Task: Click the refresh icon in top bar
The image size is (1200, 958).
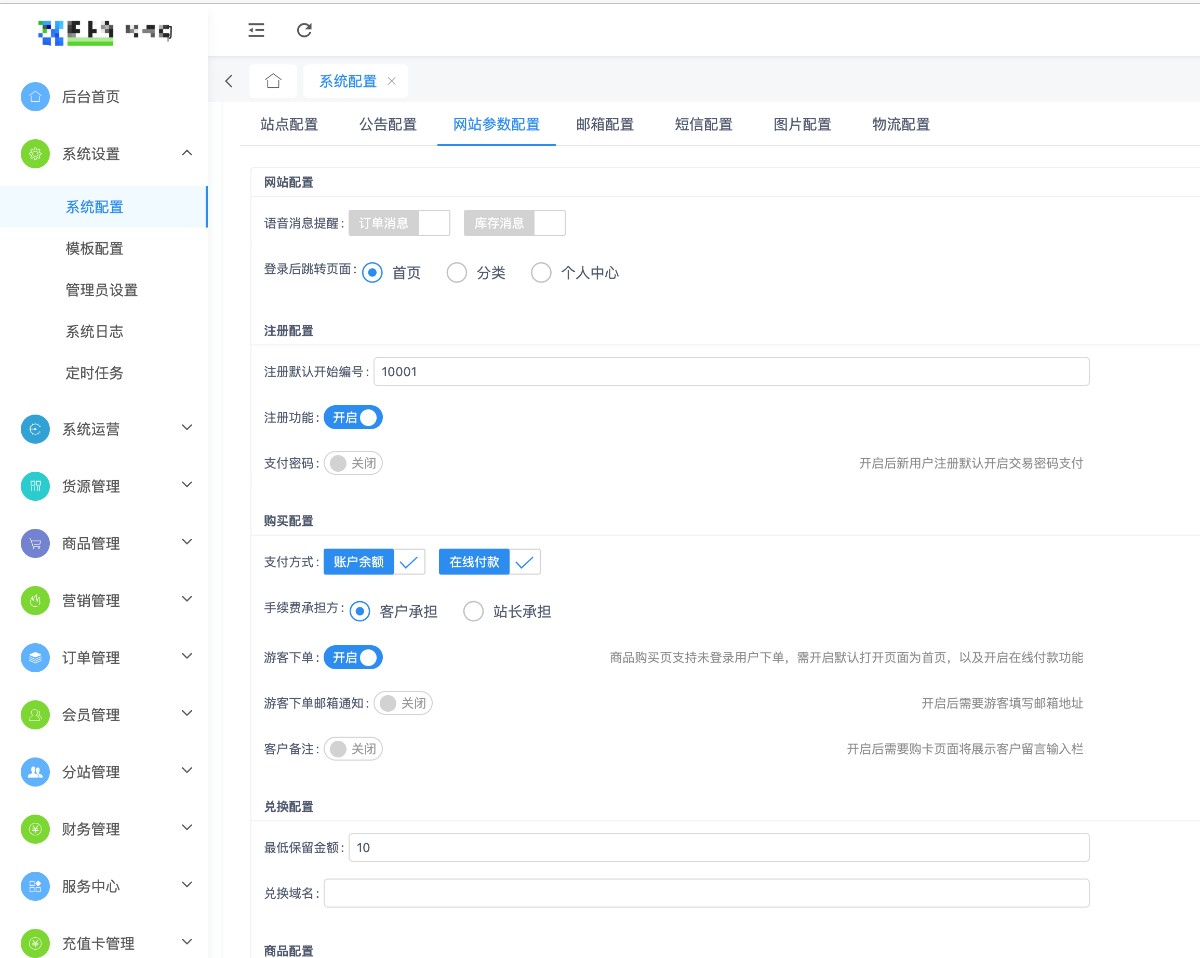Action: point(305,30)
